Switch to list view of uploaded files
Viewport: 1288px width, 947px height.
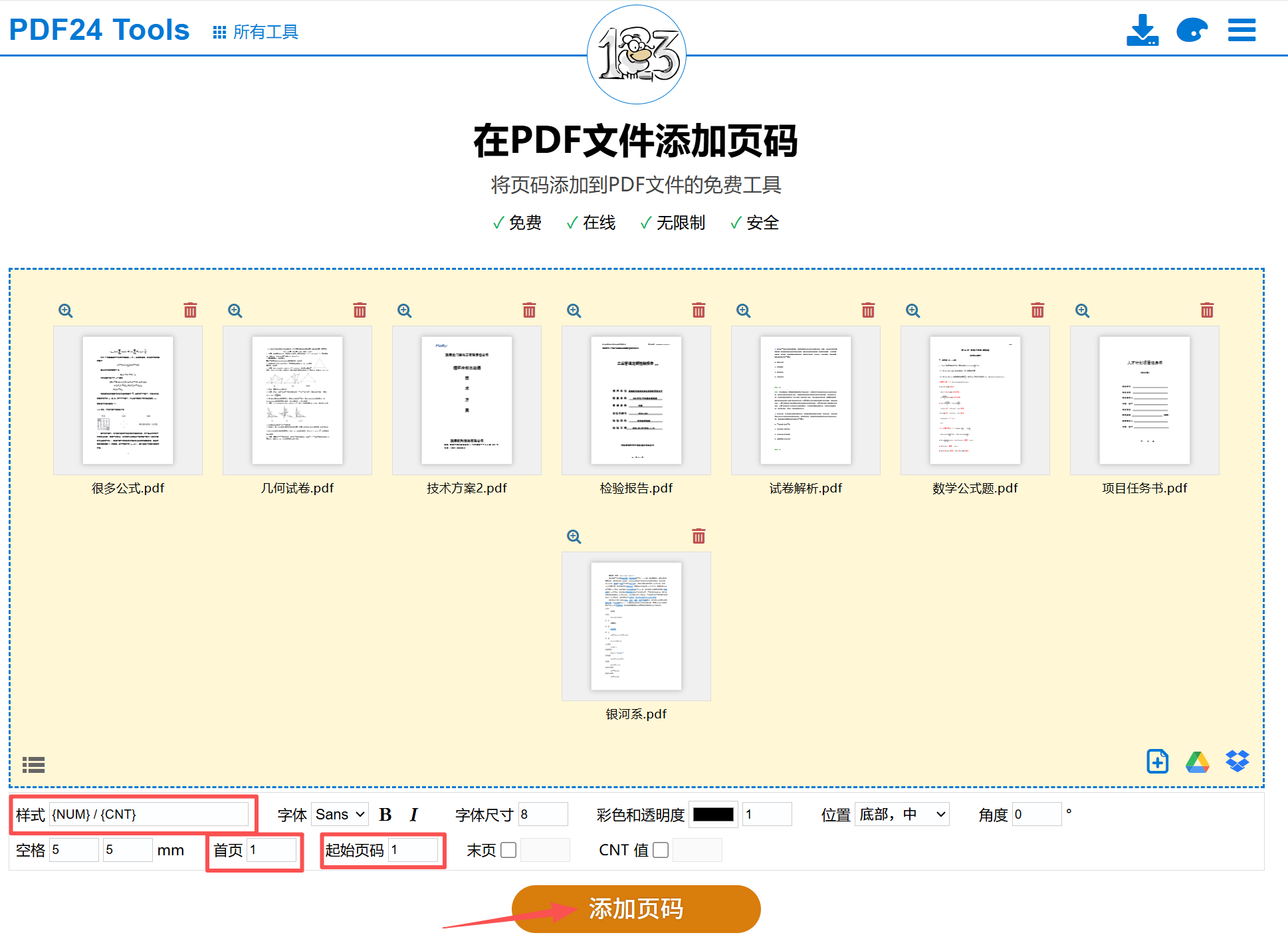tap(33, 765)
